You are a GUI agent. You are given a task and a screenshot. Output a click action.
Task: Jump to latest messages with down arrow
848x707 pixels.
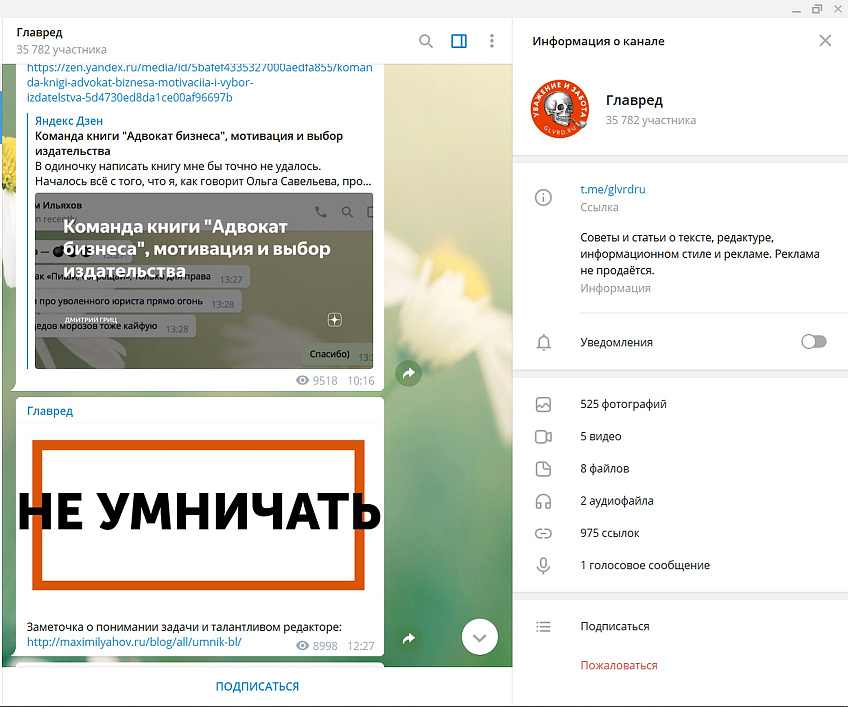[x=480, y=637]
